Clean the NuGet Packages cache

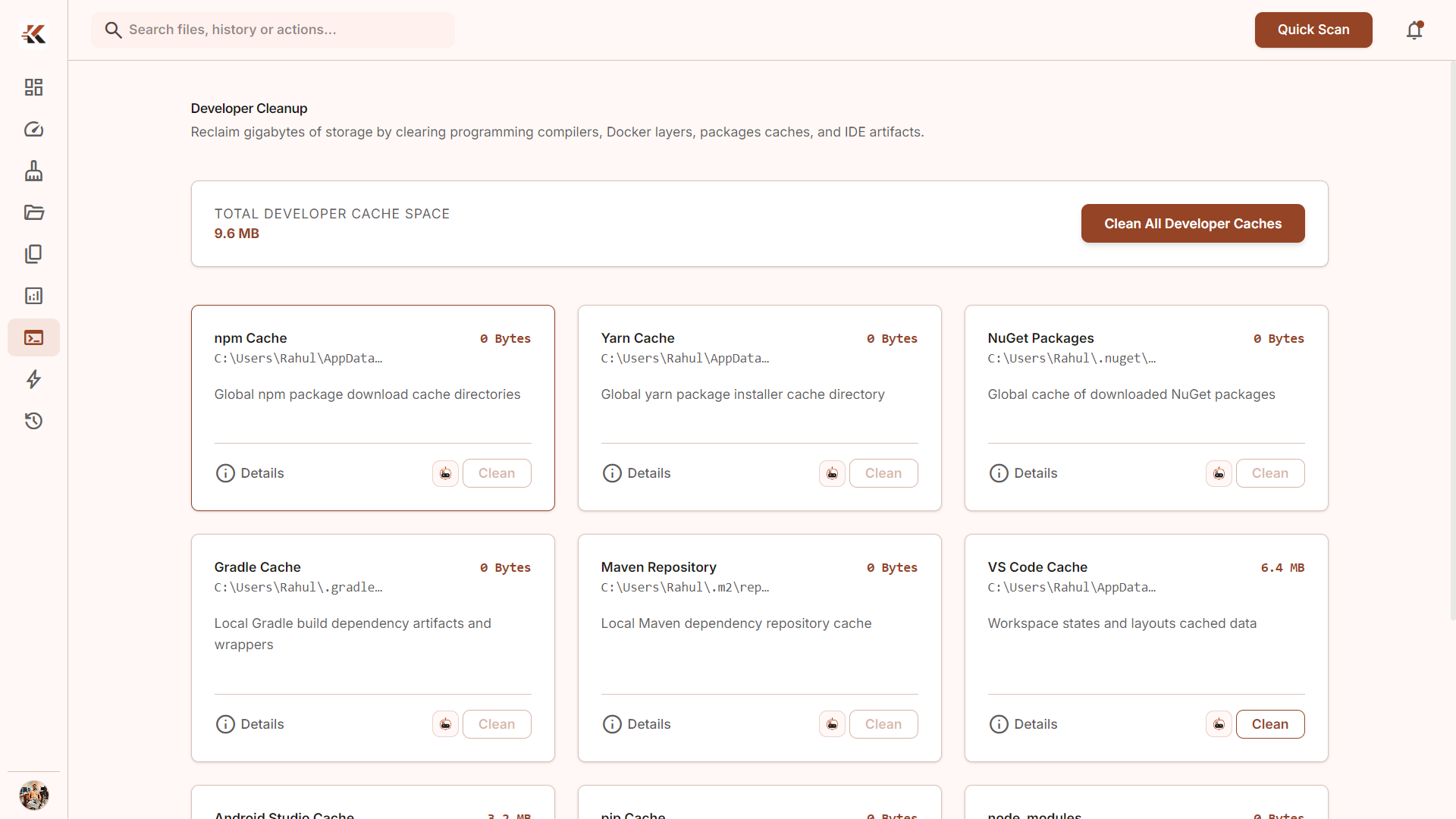pyautogui.click(x=1270, y=473)
